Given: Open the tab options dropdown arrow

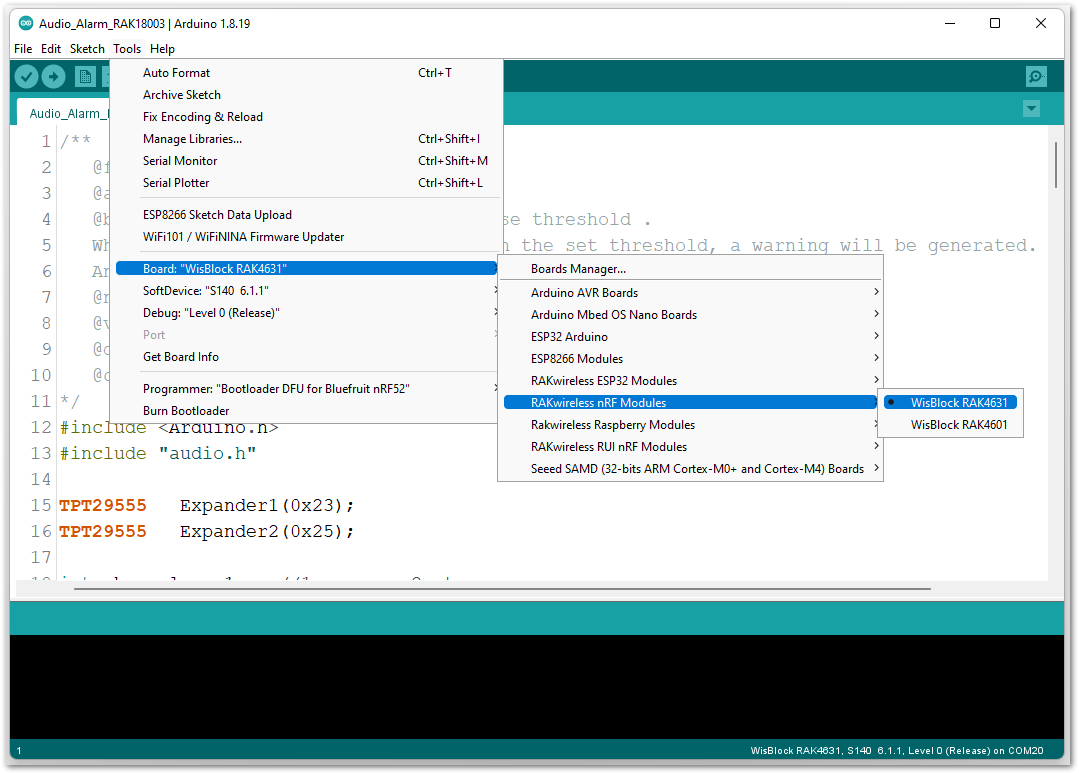Looking at the screenshot, I should pos(1032,109).
